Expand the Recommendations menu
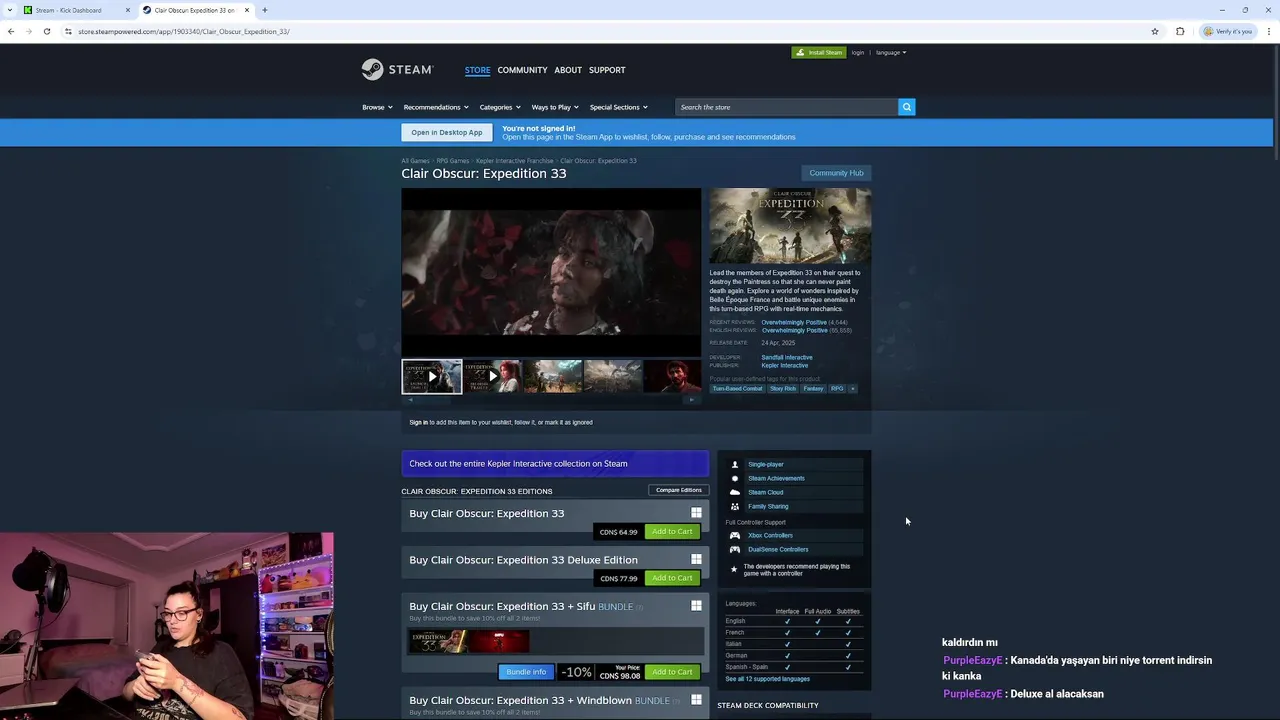Viewport: 1280px width, 720px height. (x=436, y=107)
